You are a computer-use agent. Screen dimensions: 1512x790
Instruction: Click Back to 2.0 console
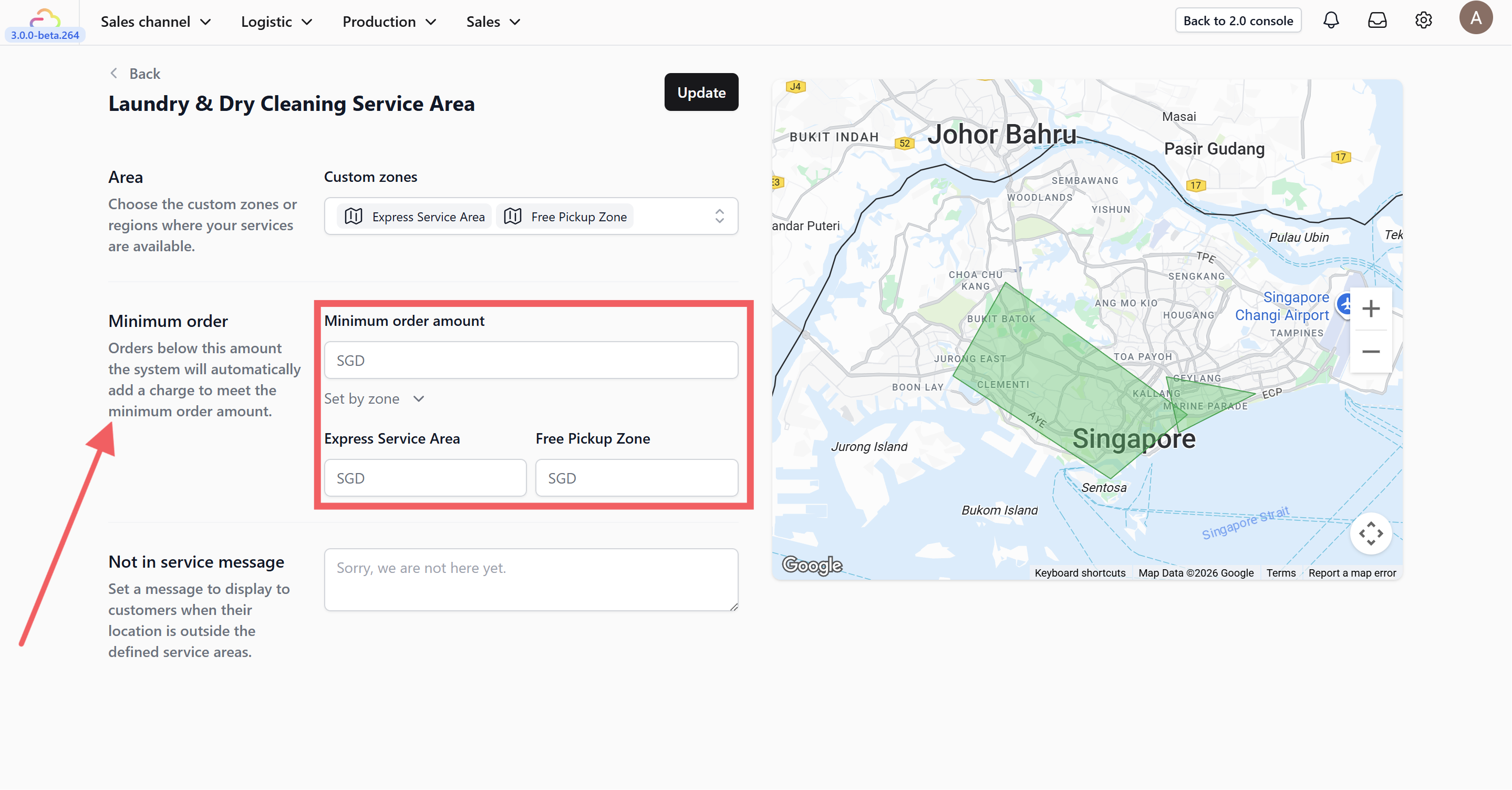[1237, 20]
